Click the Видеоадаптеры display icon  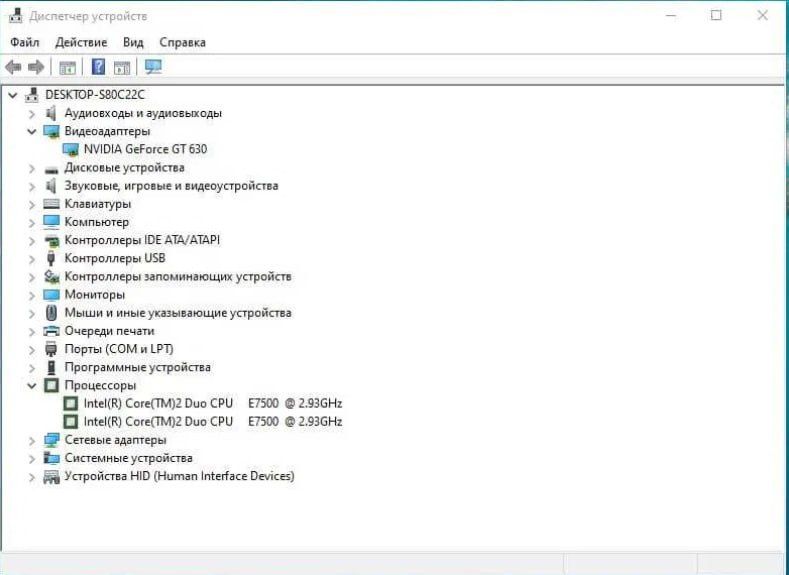point(51,131)
